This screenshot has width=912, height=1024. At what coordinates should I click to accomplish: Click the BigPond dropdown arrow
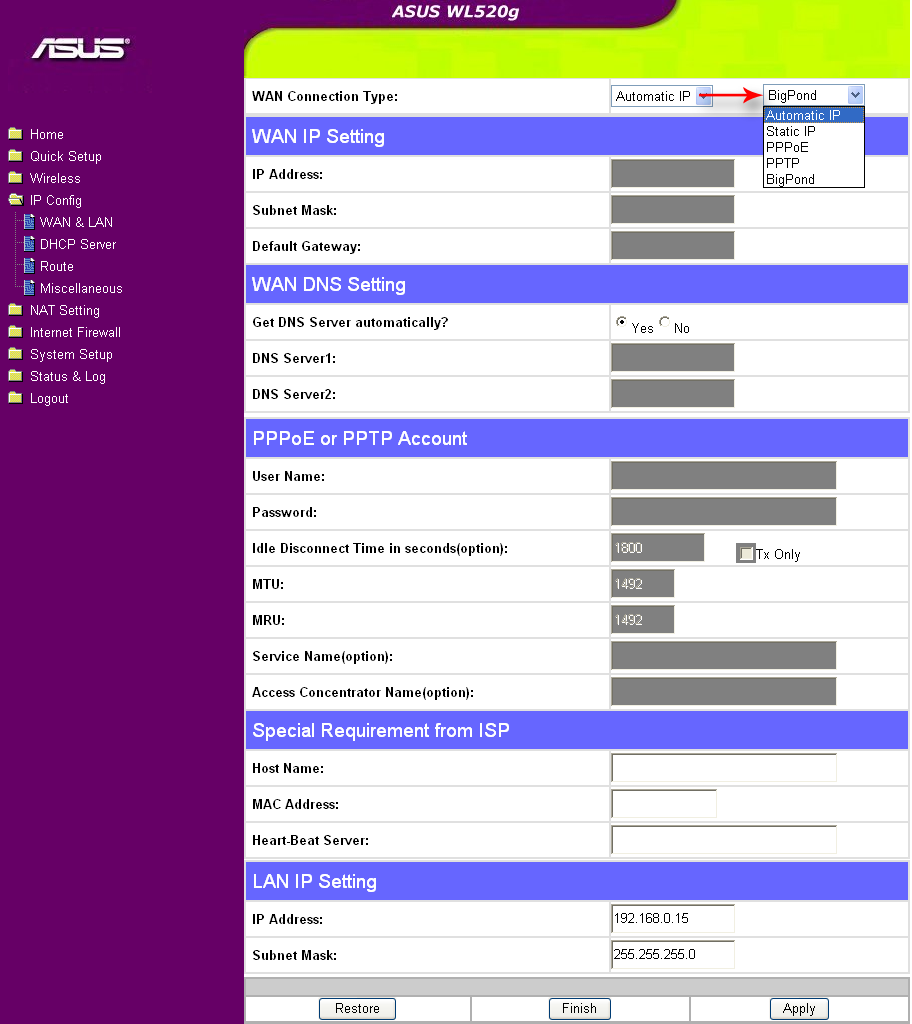(x=855, y=95)
